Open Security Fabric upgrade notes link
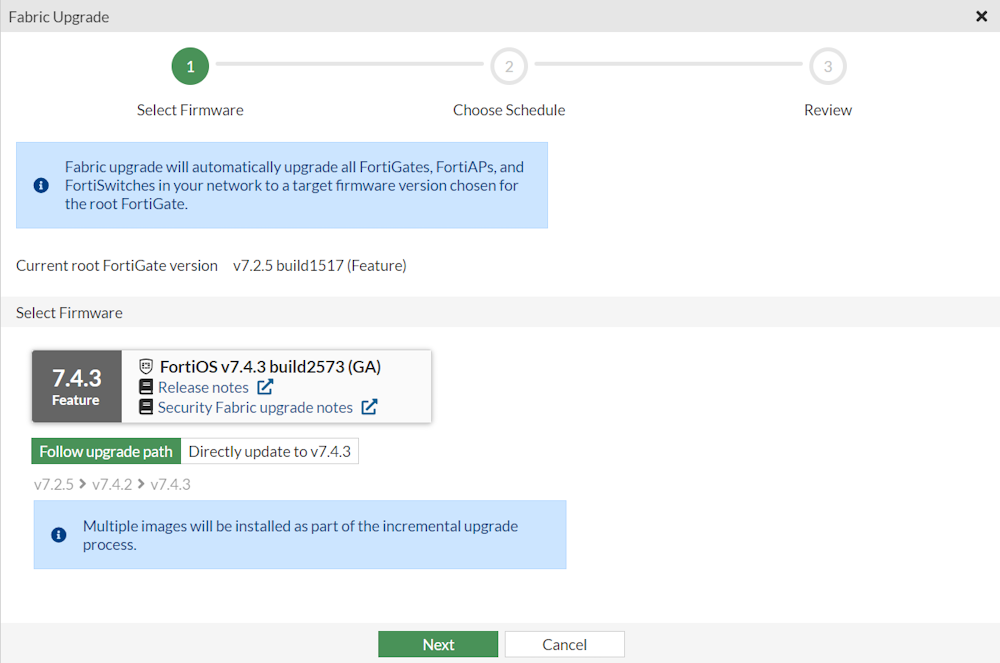The height and width of the screenshot is (663, 1000). pyautogui.click(x=255, y=408)
